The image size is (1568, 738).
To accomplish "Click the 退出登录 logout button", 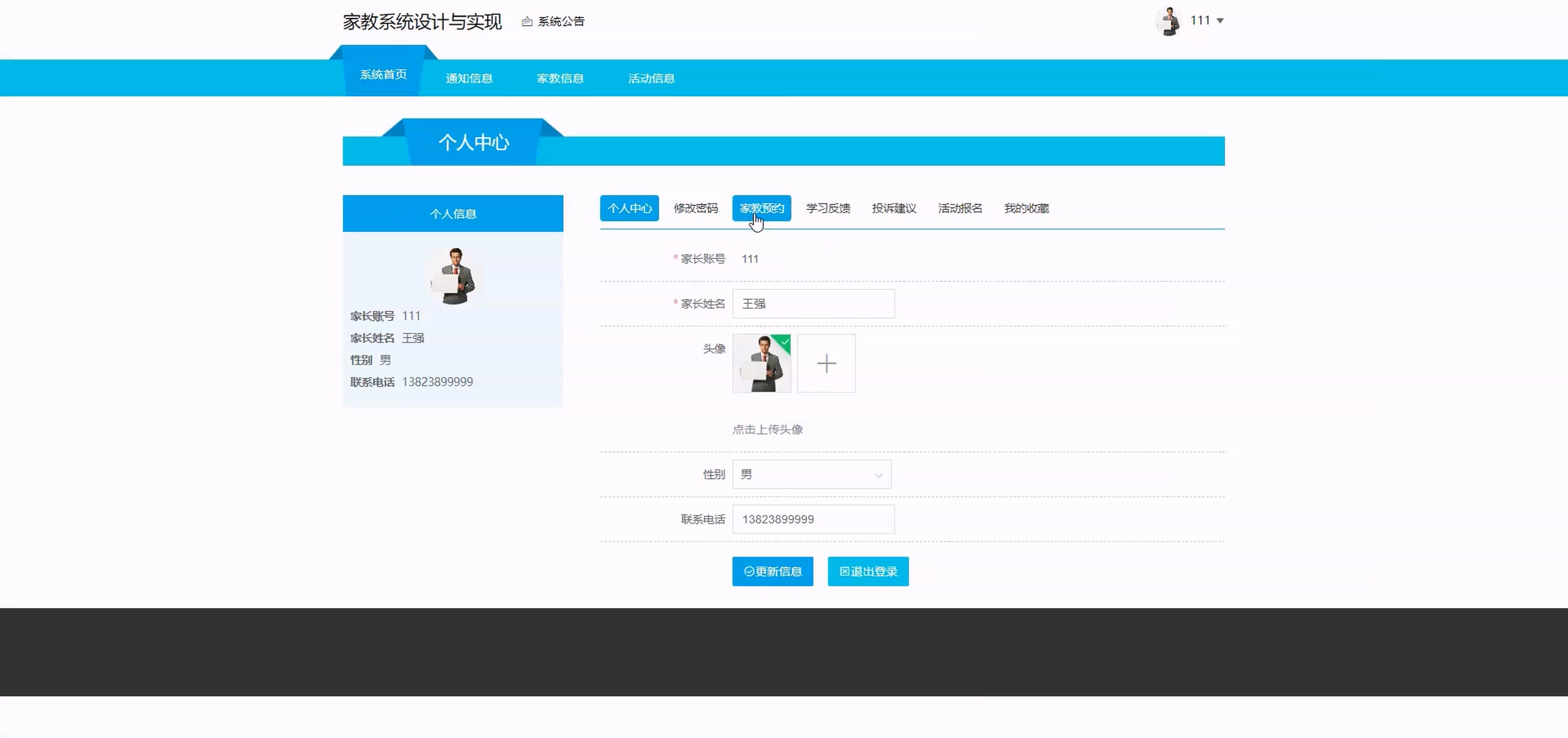I will click(x=868, y=571).
